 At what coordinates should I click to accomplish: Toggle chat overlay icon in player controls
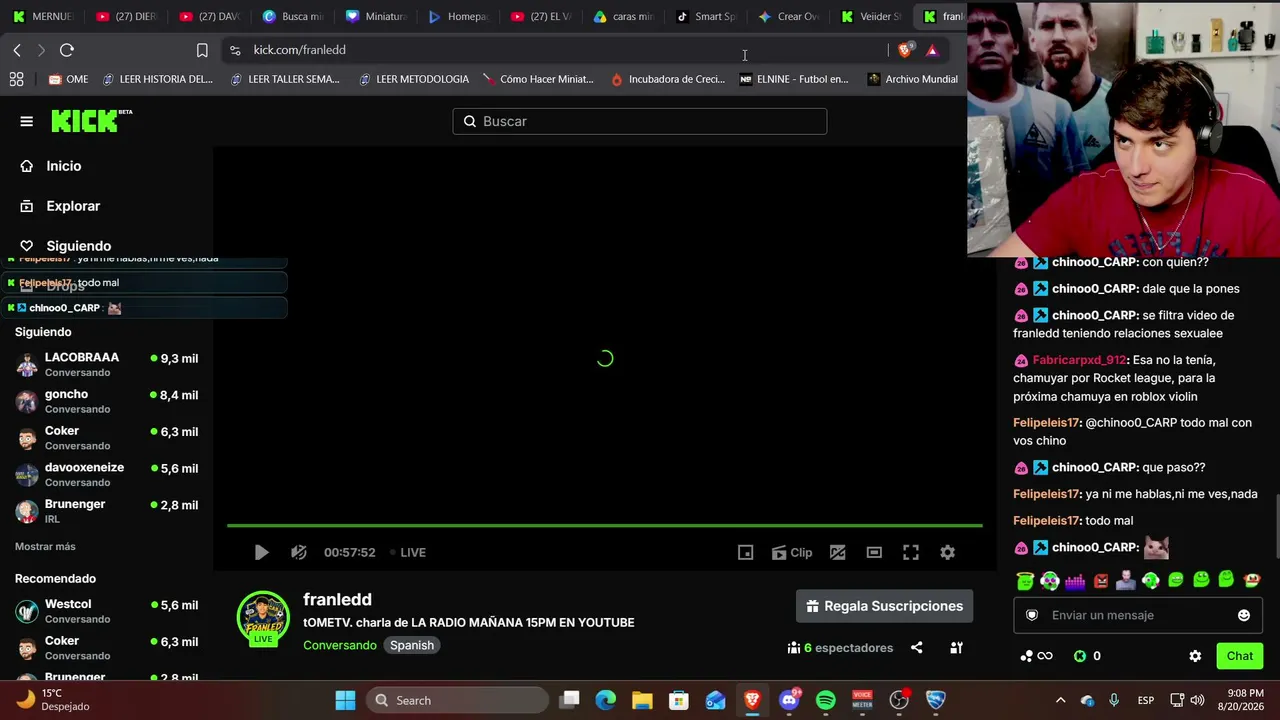coord(838,552)
